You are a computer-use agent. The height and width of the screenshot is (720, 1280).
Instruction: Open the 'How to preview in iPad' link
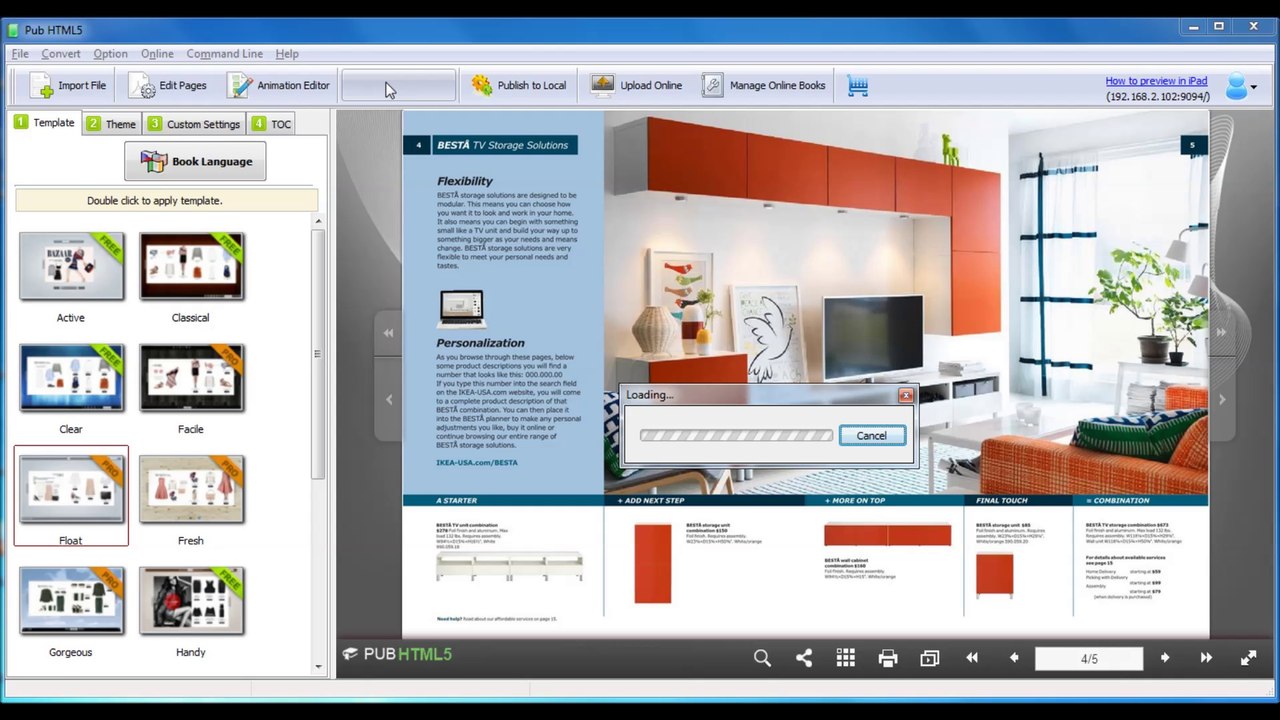(x=1156, y=81)
